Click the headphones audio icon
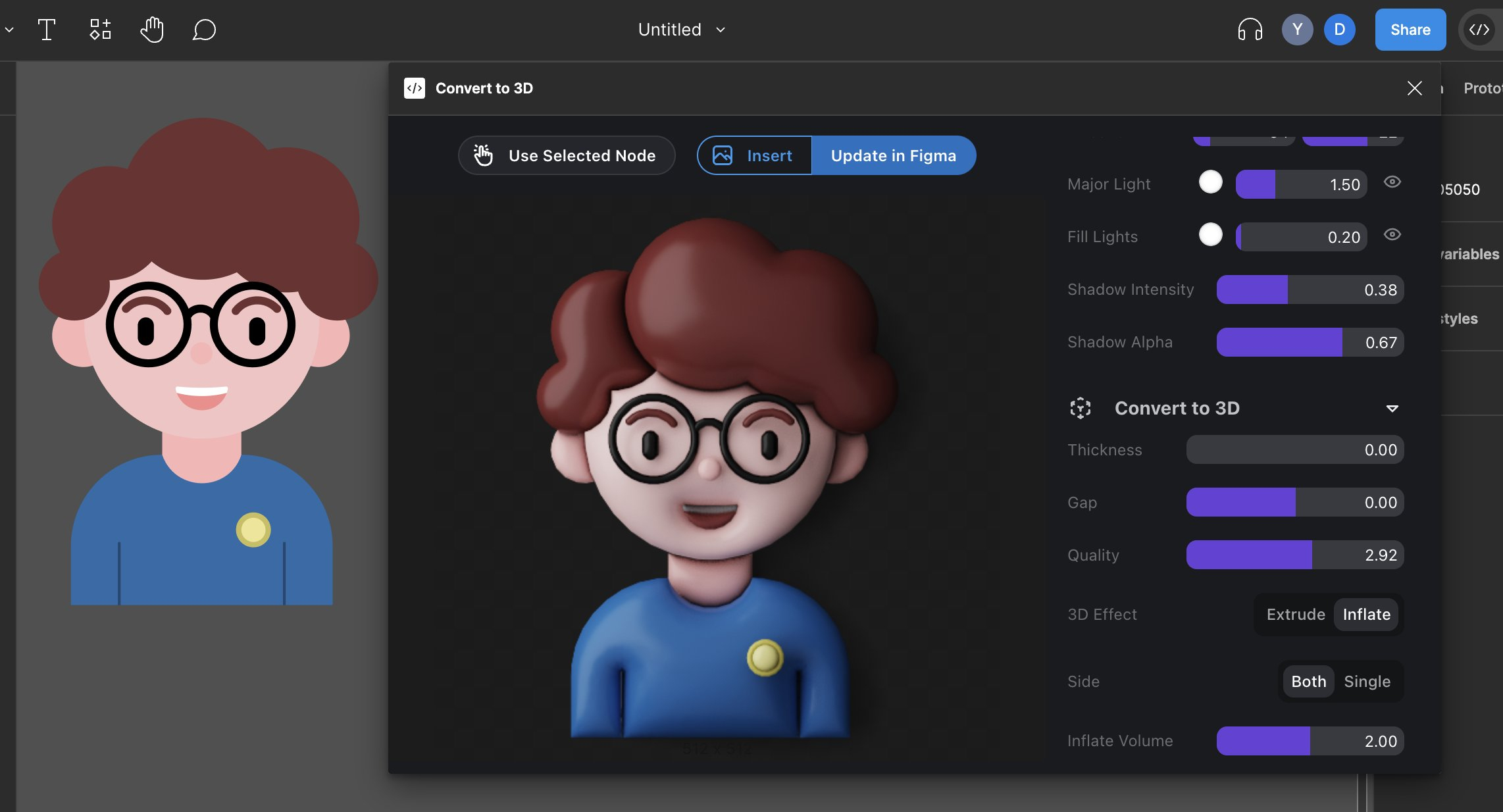 [1250, 30]
